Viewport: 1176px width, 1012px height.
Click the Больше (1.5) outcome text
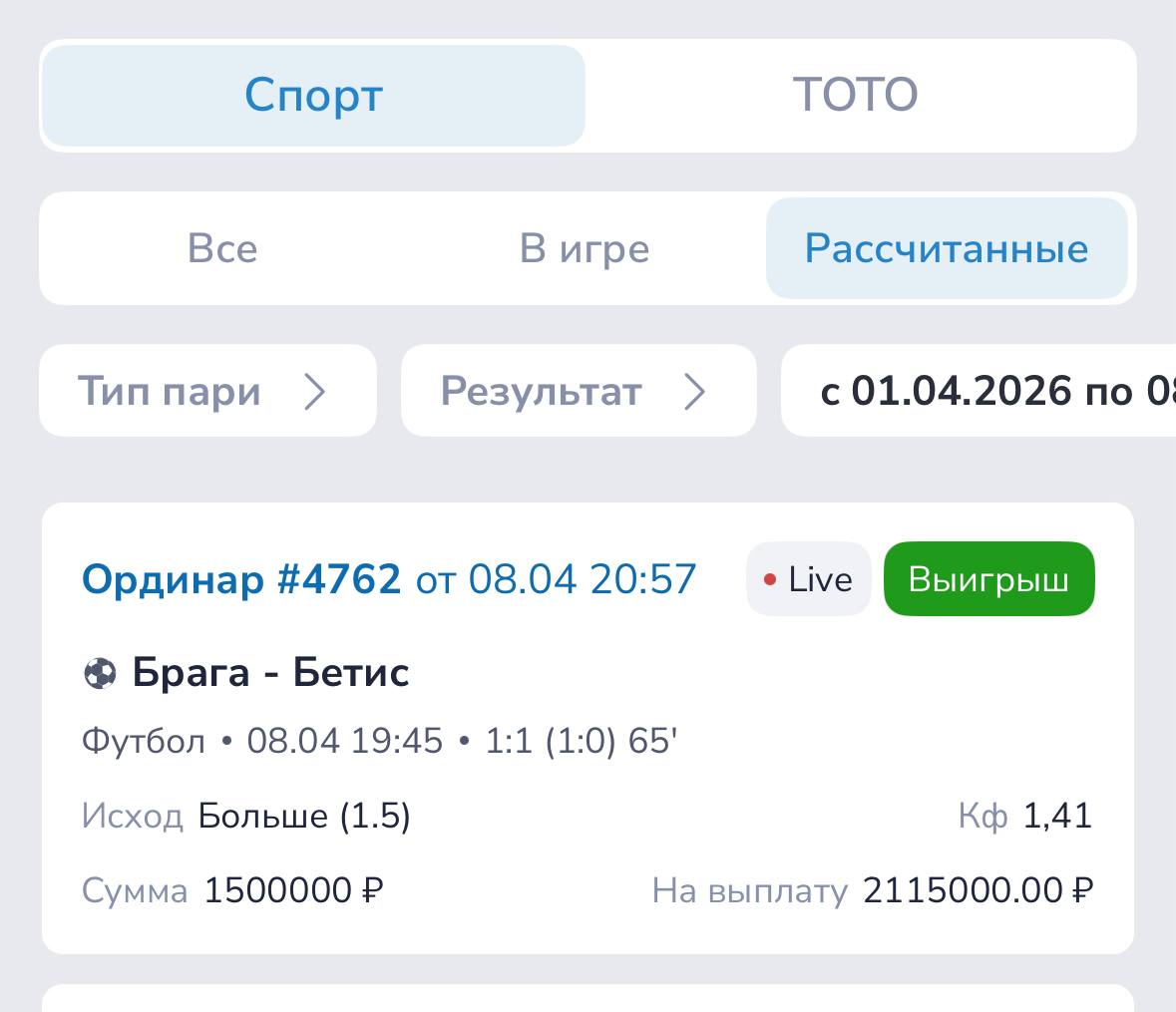(x=304, y=817)
